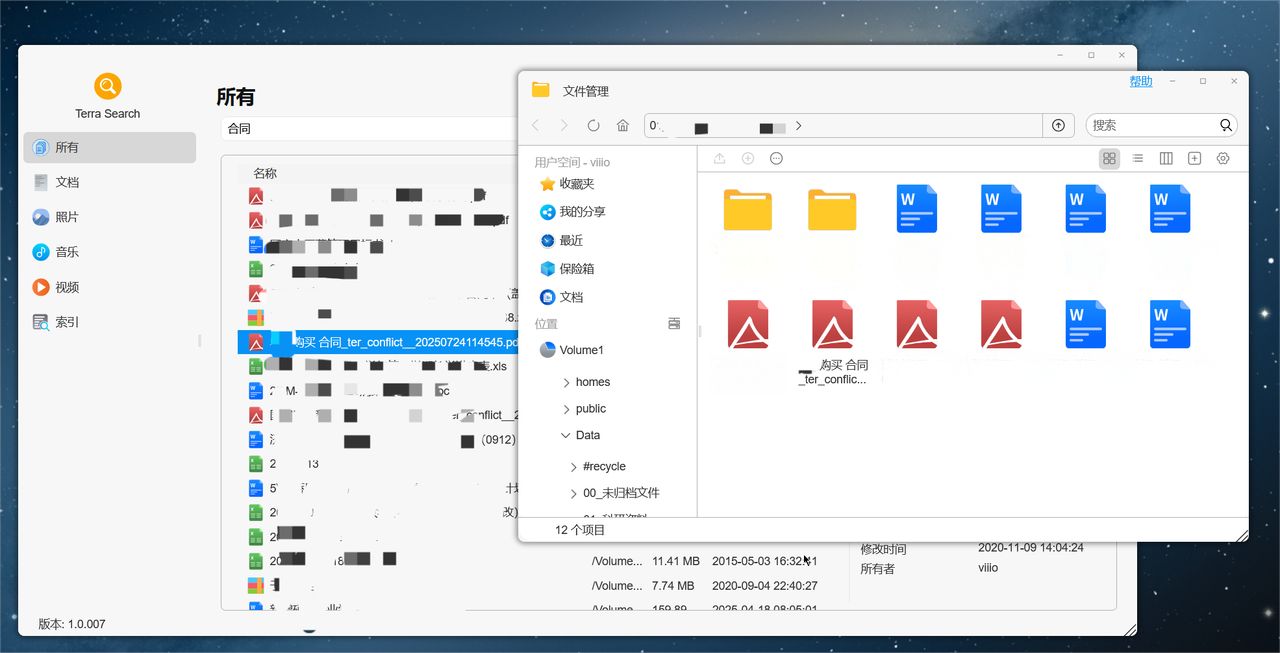
Task: Click the add-panel plus square icon
Action: coord(1194,159)
